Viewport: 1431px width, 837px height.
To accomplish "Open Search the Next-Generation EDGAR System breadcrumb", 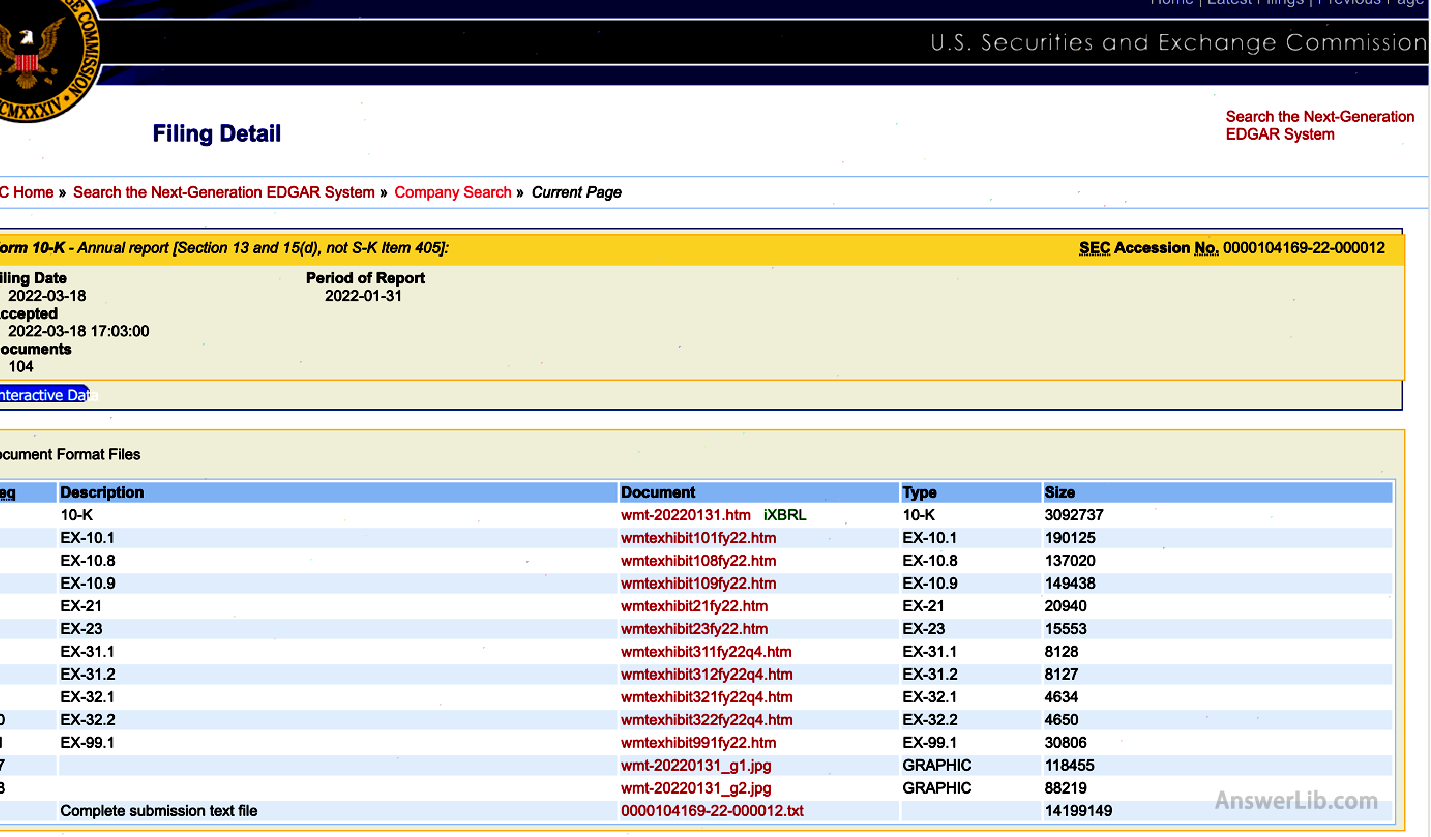I will tap(224, 192).
